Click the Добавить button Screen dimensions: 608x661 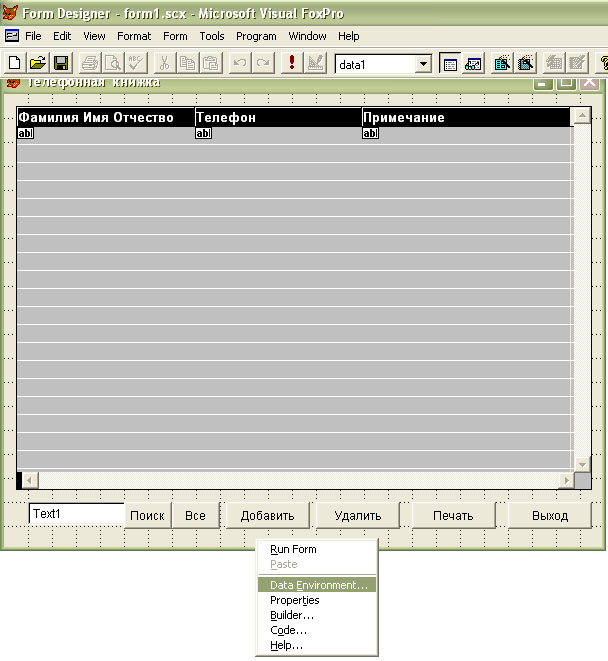coord(268,516)
